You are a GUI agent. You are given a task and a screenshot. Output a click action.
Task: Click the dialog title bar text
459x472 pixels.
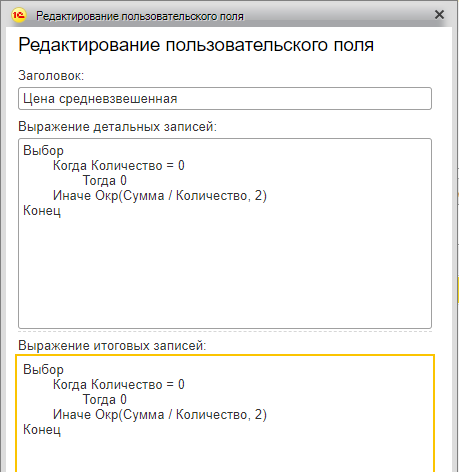140,16
